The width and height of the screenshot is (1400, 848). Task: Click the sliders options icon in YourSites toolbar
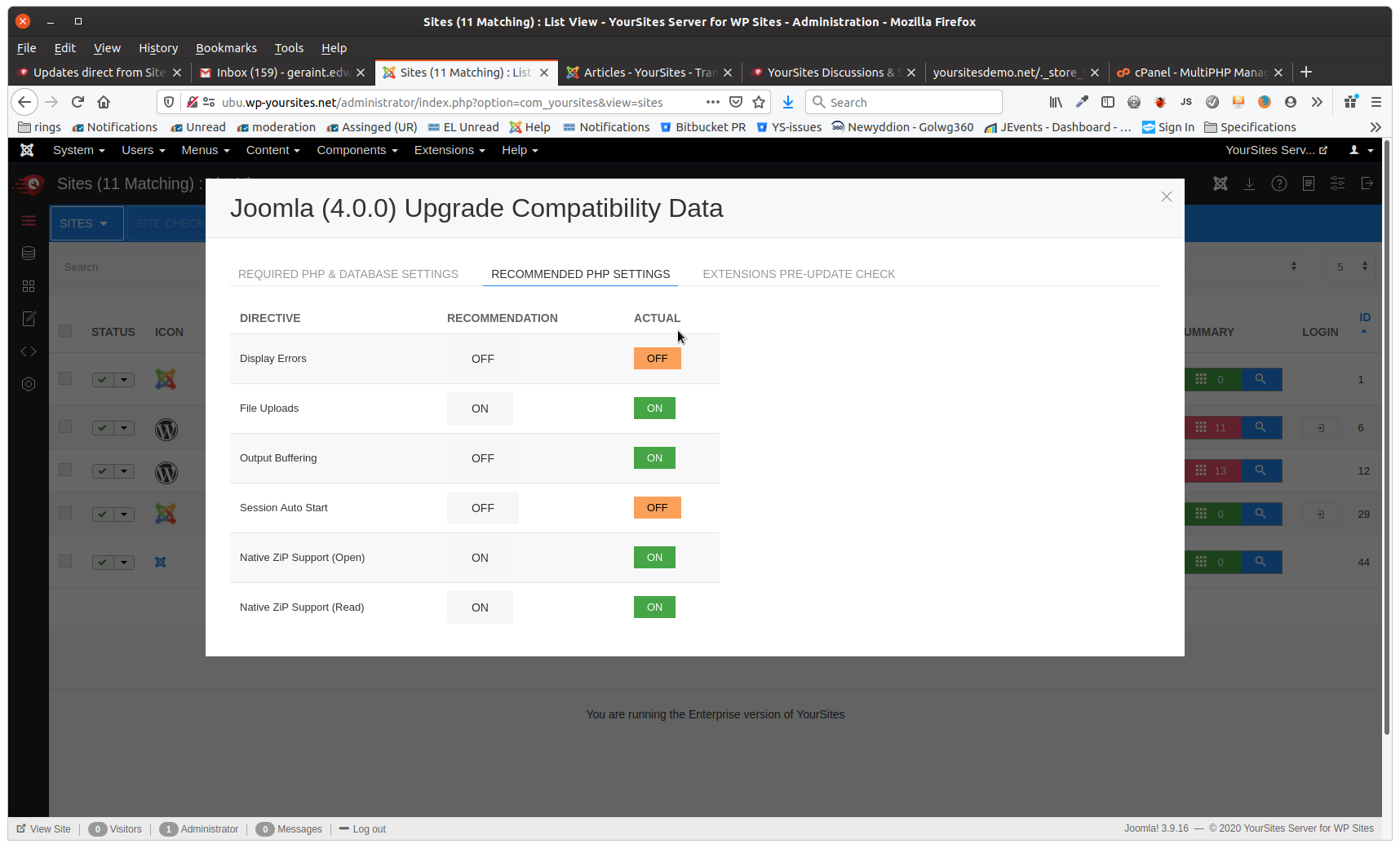1338,183
